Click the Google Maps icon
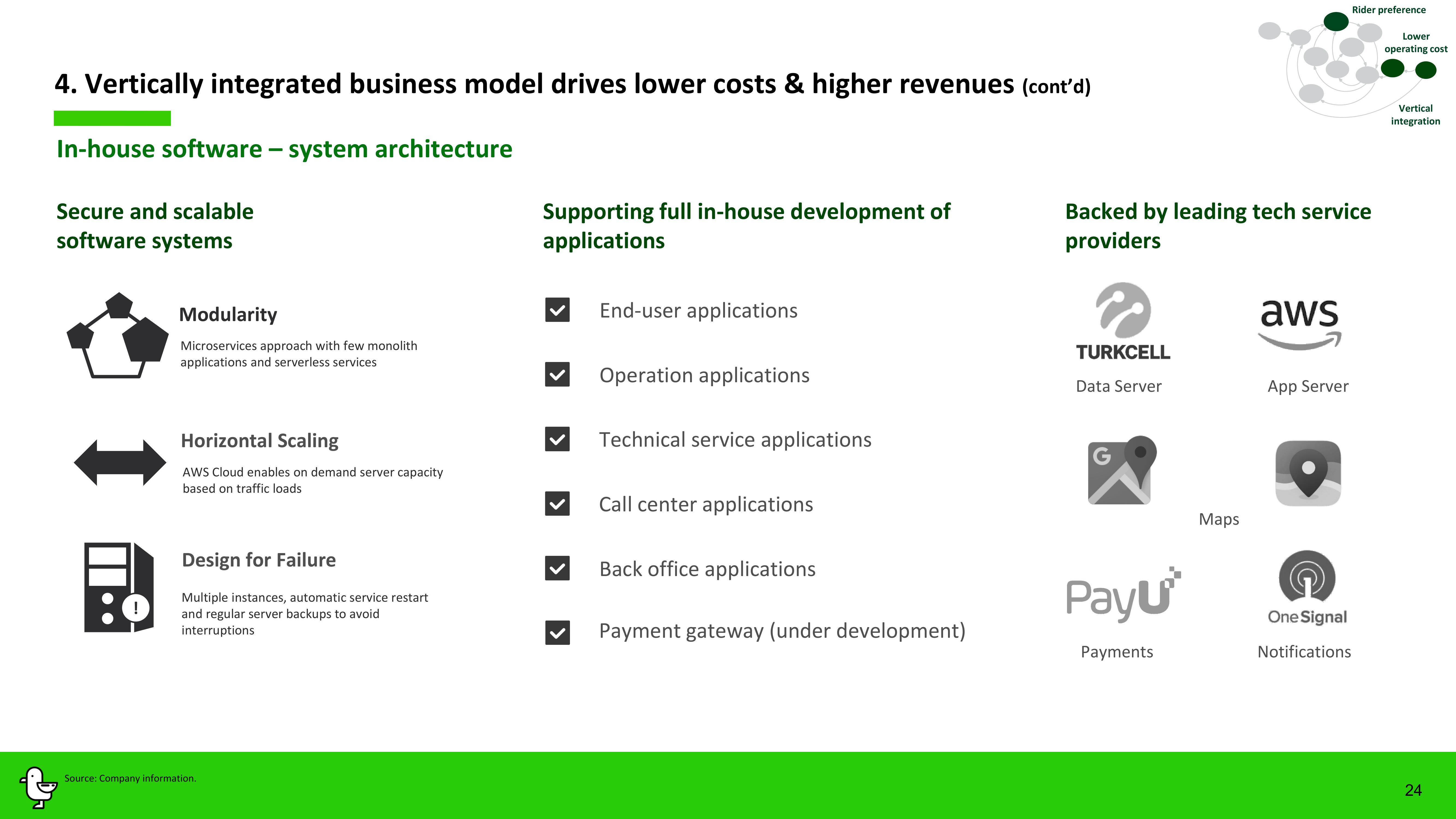 pos(1122,470)
